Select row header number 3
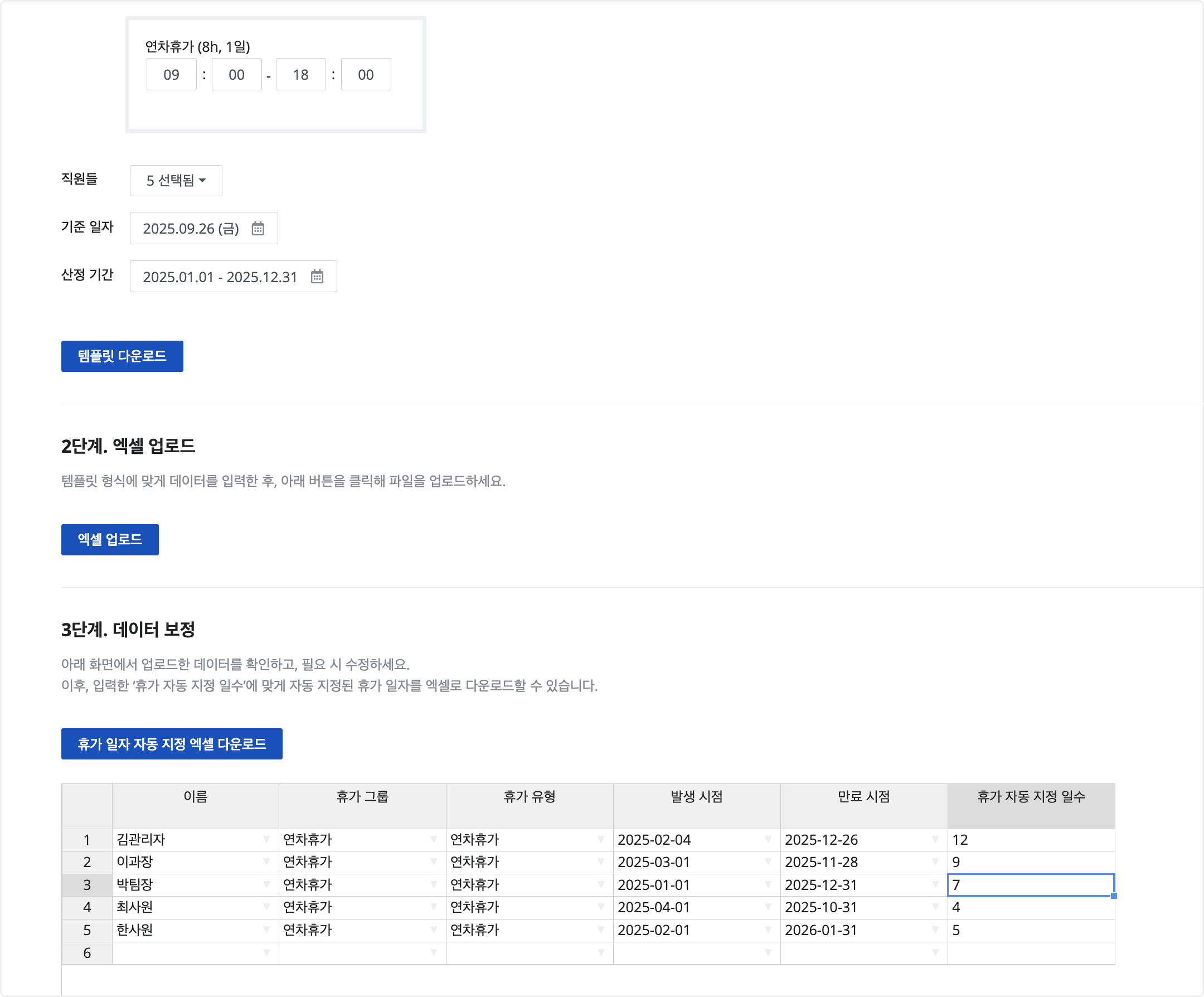The image size is (1204, 997). pyautogui.click(x=86, y=884)
